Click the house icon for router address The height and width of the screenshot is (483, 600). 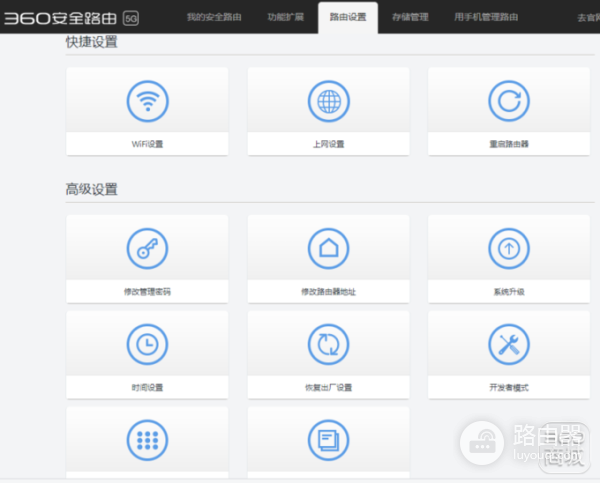pyautogui.click(x=329, y=249)
